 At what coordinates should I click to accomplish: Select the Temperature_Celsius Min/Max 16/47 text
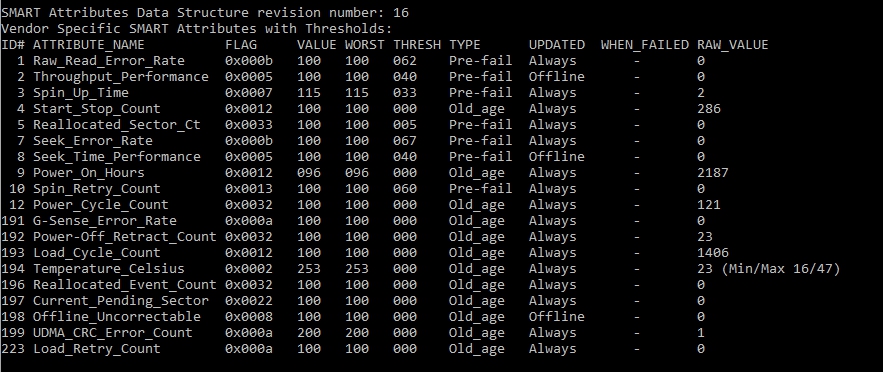point(781,269)
